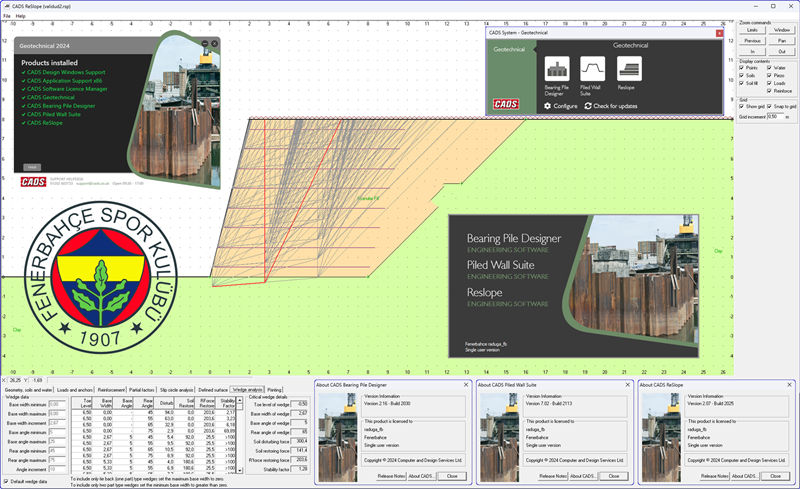
Task: Select Geotechnical tab in CADS System
Action: click(x=509, y=50)
